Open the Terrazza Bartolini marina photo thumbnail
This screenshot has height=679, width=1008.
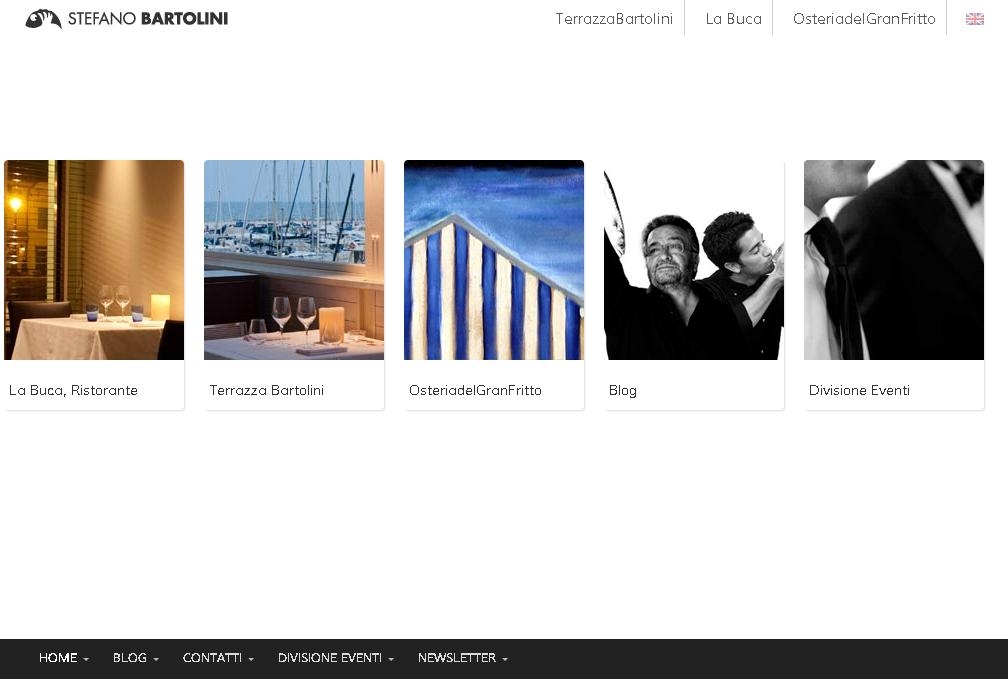[294, 260]
